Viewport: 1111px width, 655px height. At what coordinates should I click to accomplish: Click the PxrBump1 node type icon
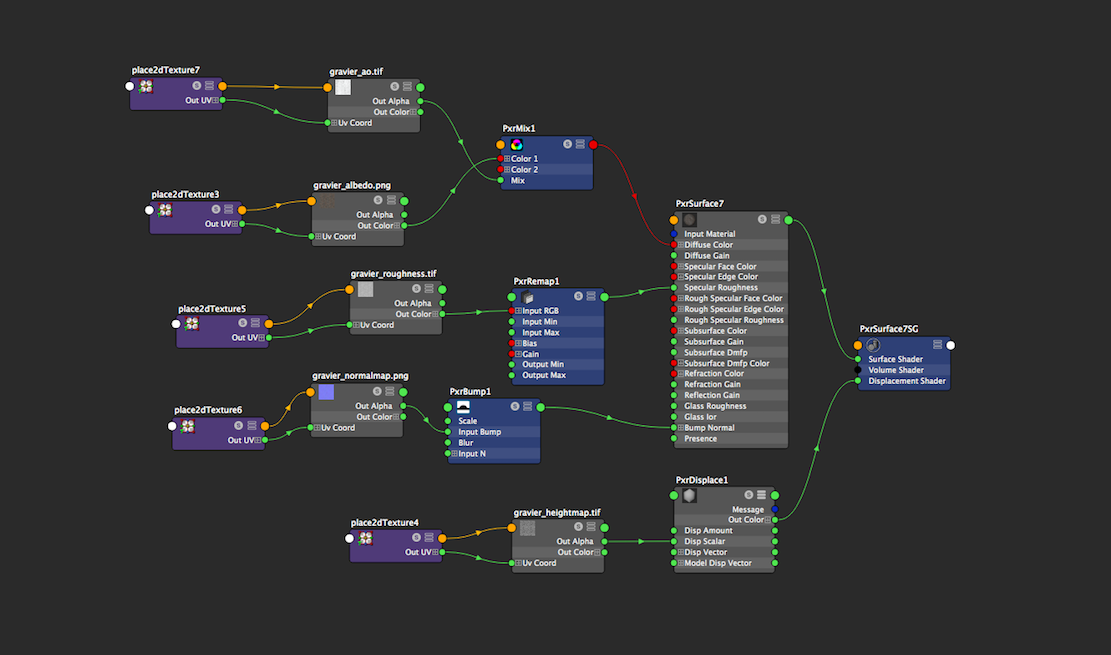463,407
